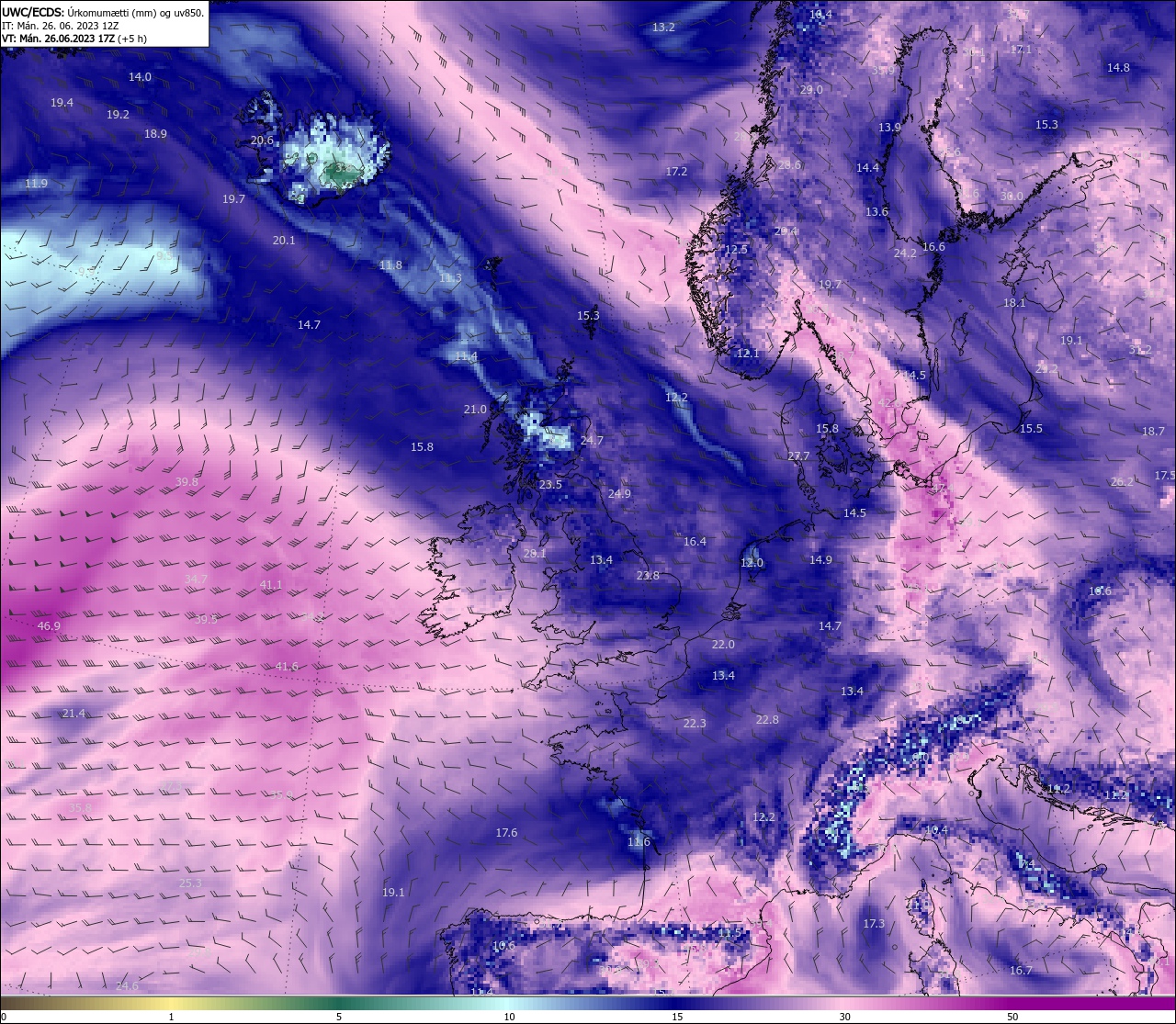This screenshot has height=1024, width=1176.
Task: Click the value '14.4' over Sweden
Action: (867, 168)
